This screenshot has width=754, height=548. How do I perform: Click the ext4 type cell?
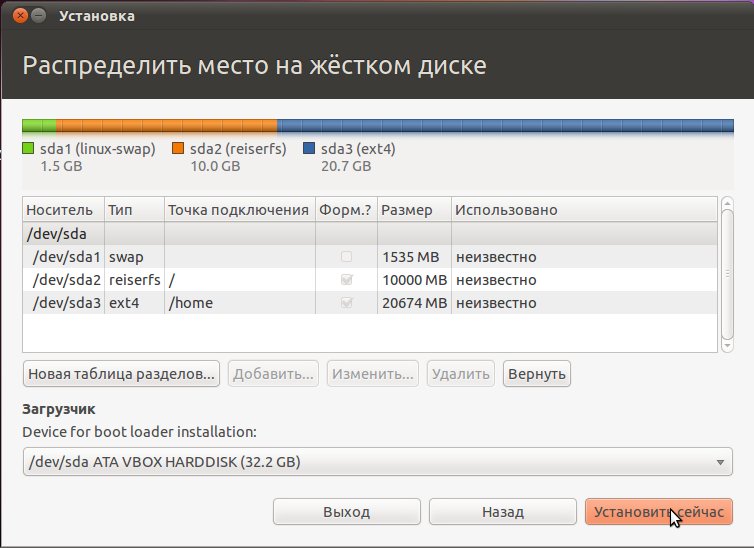coord(134,303)
